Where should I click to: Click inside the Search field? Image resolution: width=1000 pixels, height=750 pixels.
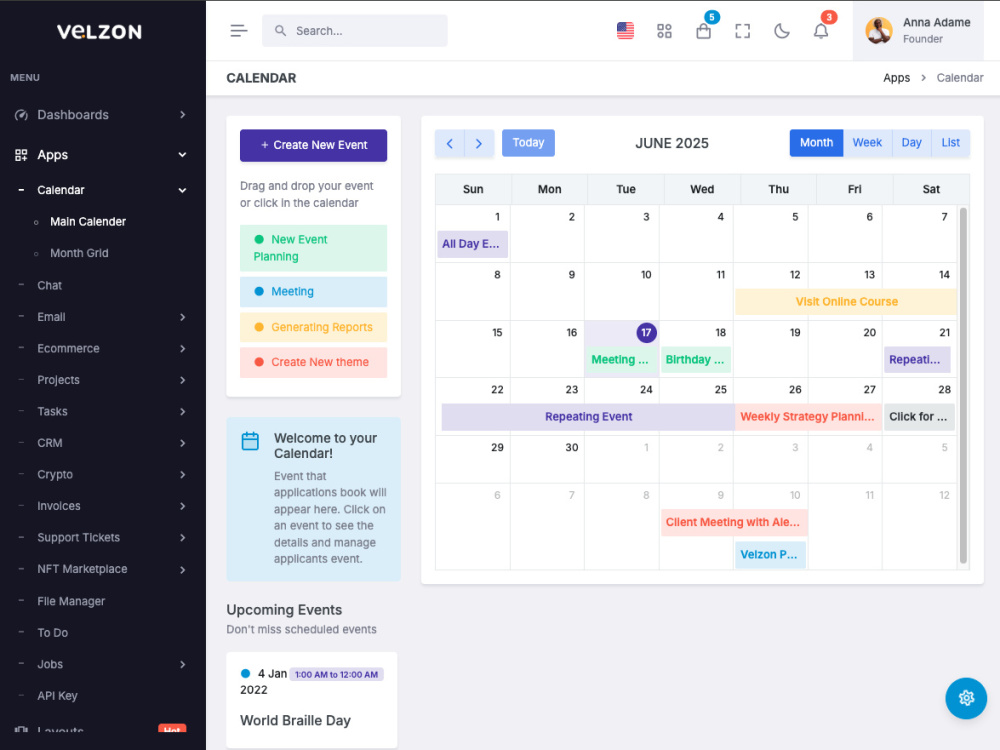pos(355,31)
